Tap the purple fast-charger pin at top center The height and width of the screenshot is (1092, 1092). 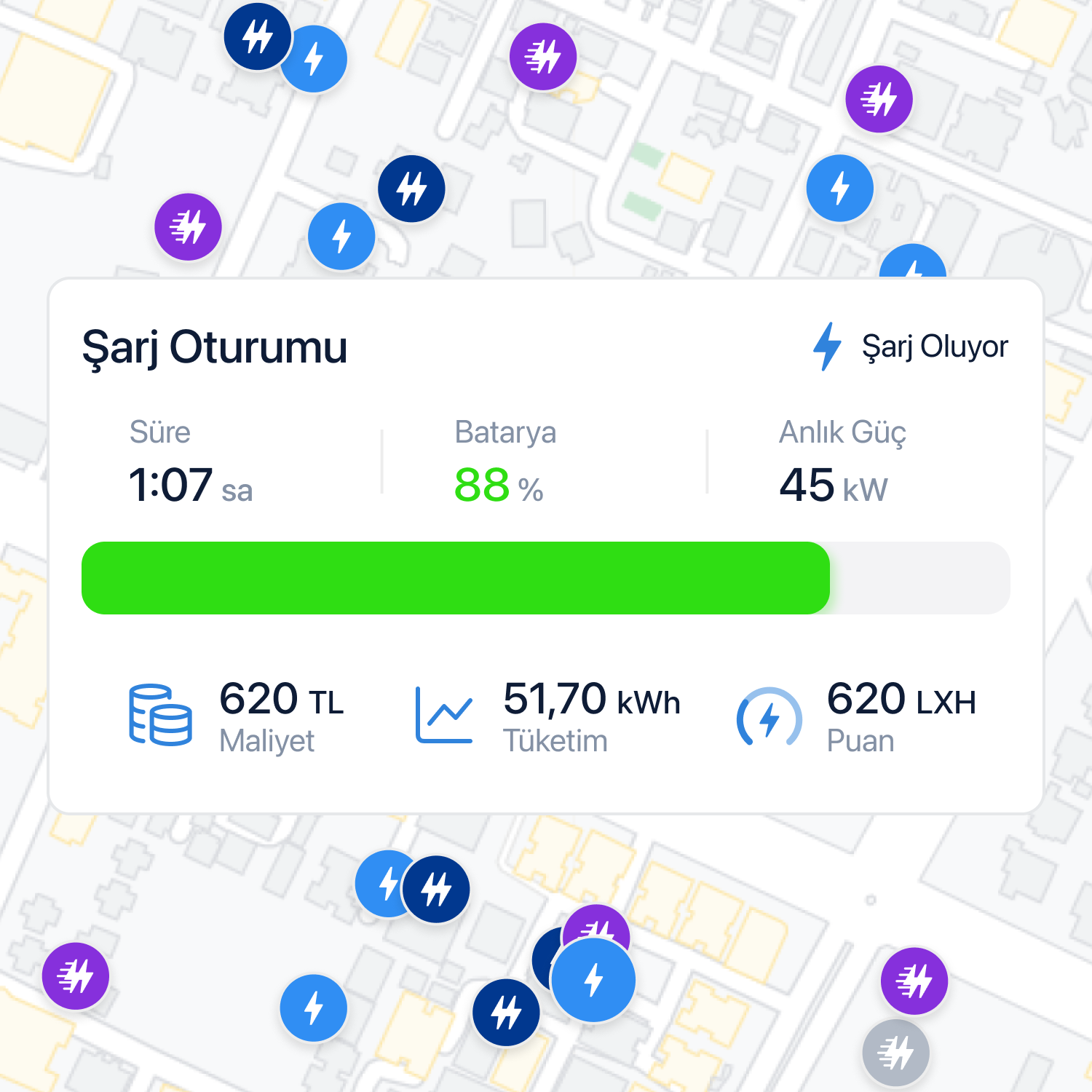tap(543, 57)
